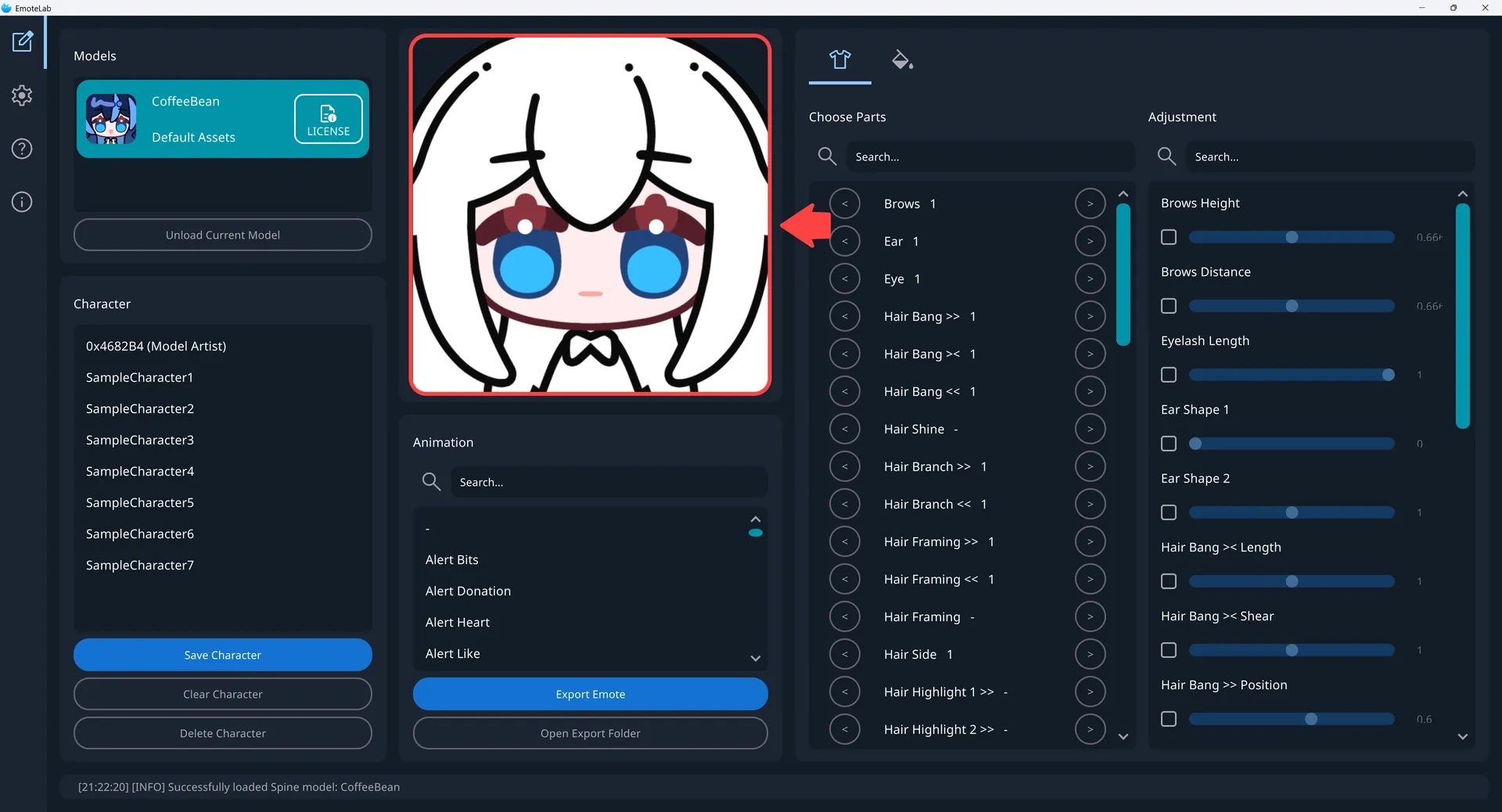Select the editor icon at sidebar top
1502x812 pixels.
pyautogui.click(x=23, y=42)
